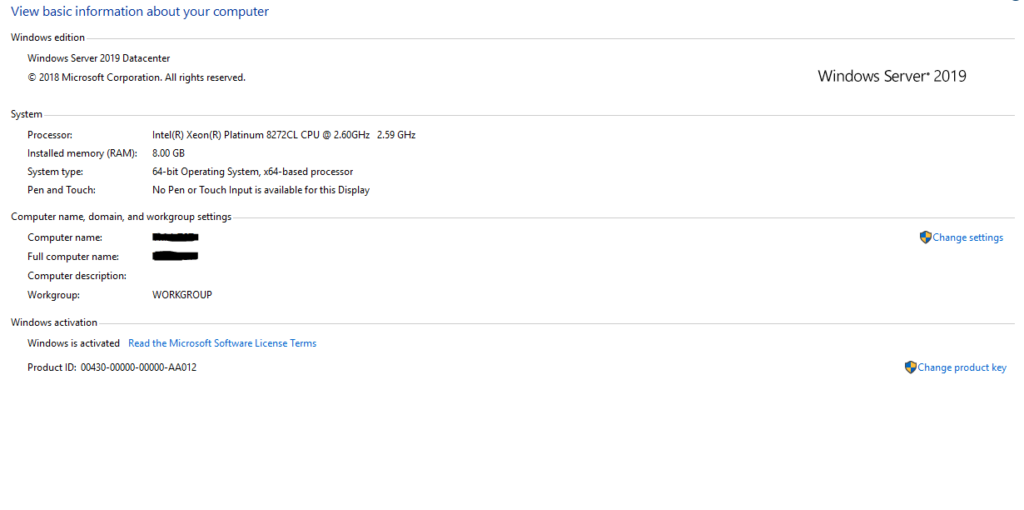The height and width of the screenshot is (510, 1024).
Task: Click the 'System' section header
Action: point(27,114)
